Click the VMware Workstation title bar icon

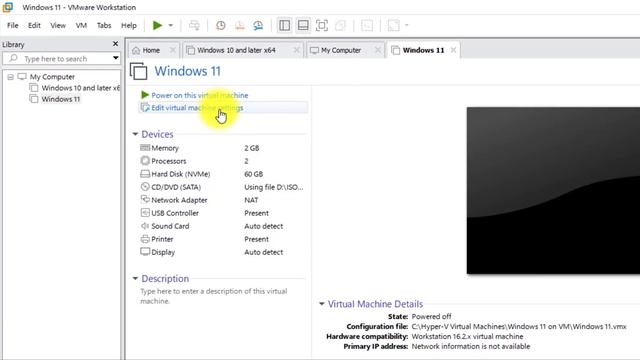pyautogui.click(x=8, y=7)
